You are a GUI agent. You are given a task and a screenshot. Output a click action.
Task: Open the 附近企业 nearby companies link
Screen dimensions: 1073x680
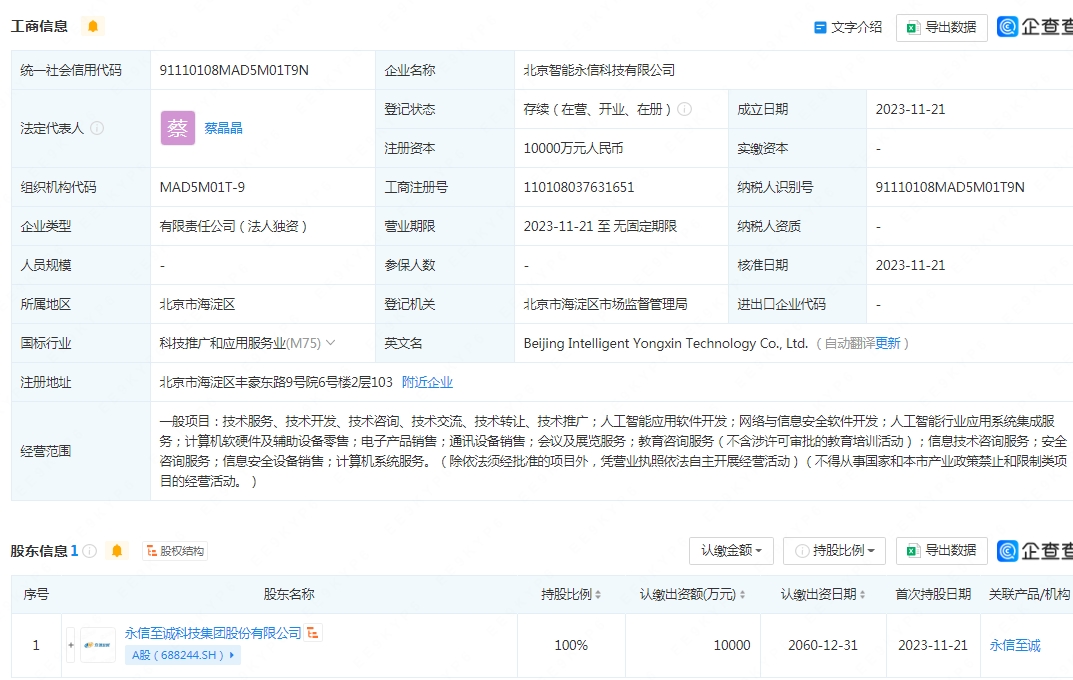[427, 382]
